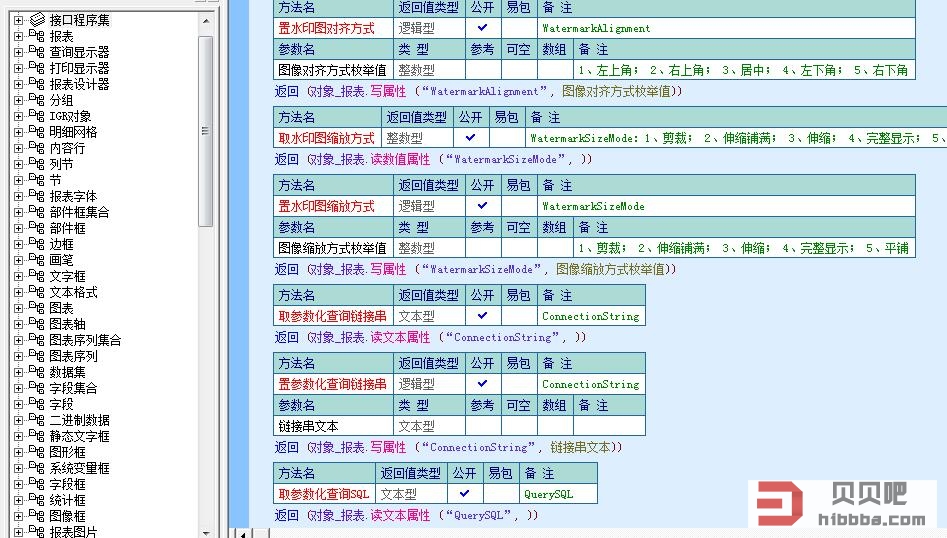
Task: Select 报表 label in the tree
Action: (x=61, y=36)
